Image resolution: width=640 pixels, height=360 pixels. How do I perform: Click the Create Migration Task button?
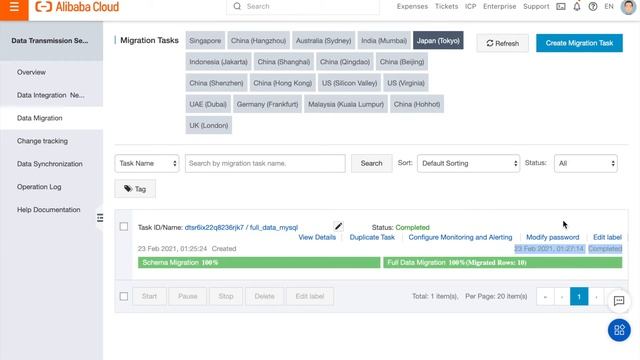point(579,43)
